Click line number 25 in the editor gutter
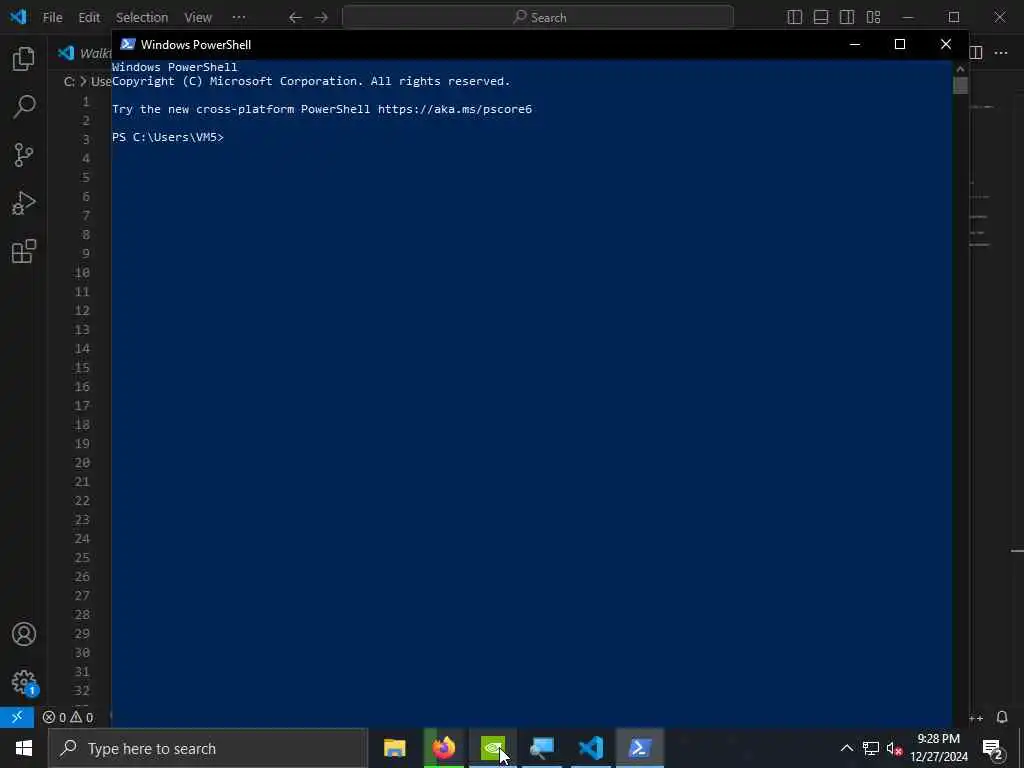The height and width of the screenshot is (768, 1024). click(82, 557)
